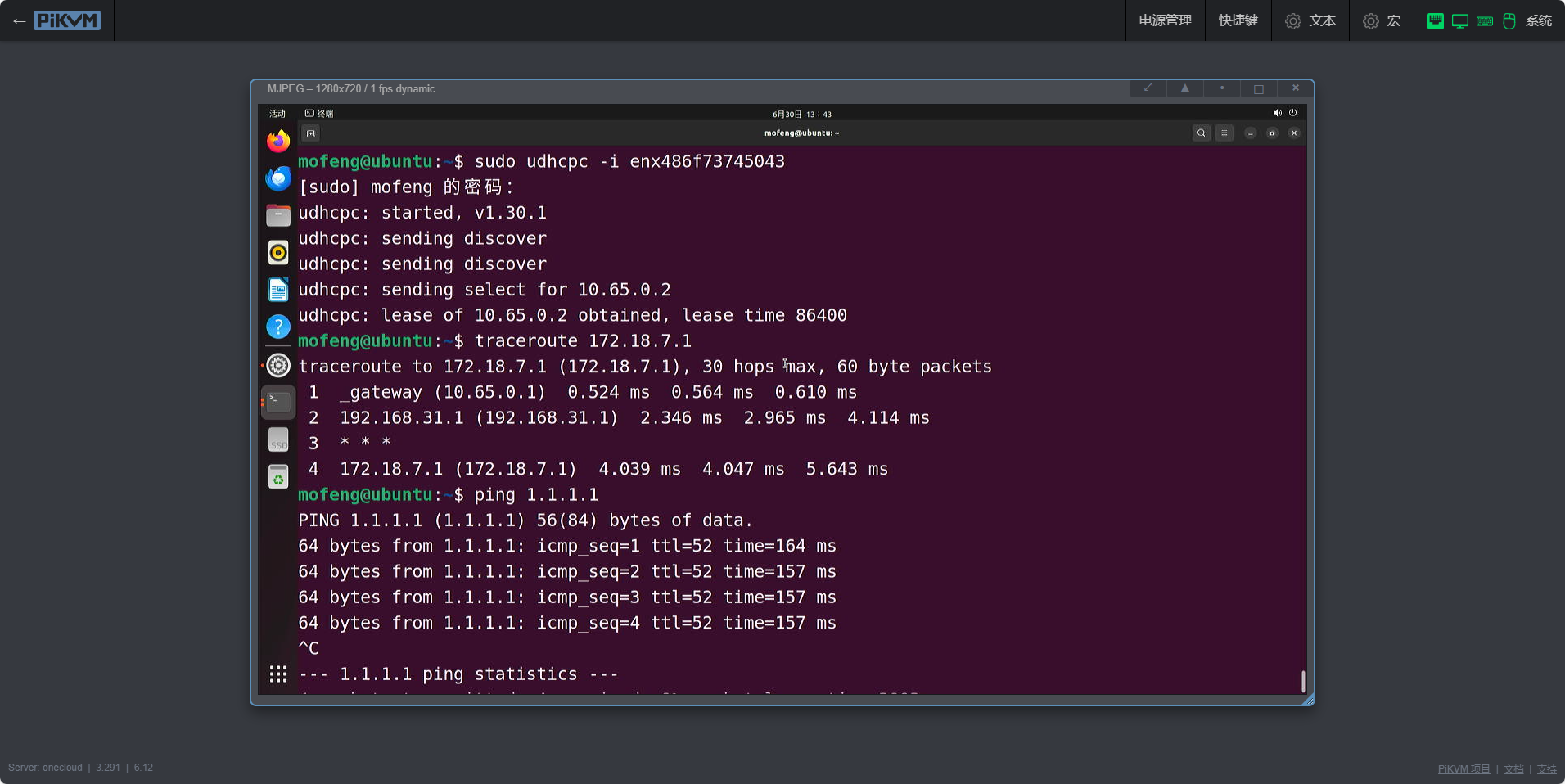
Task: Click the terminal vertical scrollbar handle
Action: coord(1302,681)
